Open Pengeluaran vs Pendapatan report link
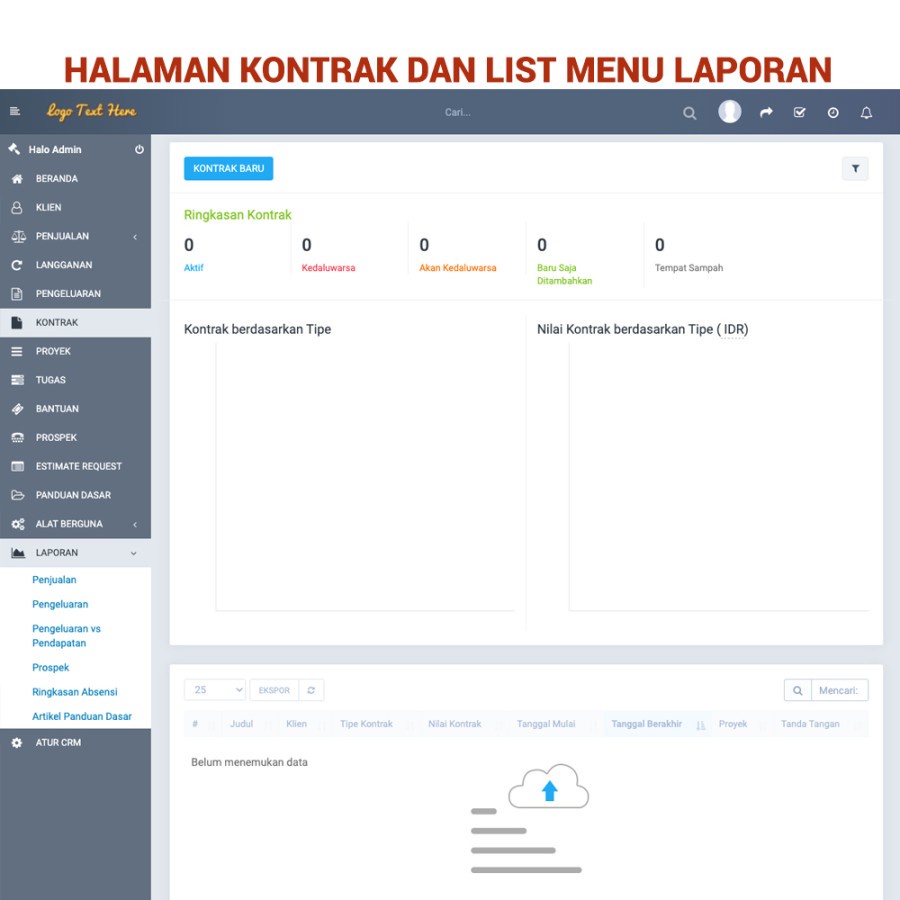The width and height of the screenshot is (900, 900). (x=66, y=636)
